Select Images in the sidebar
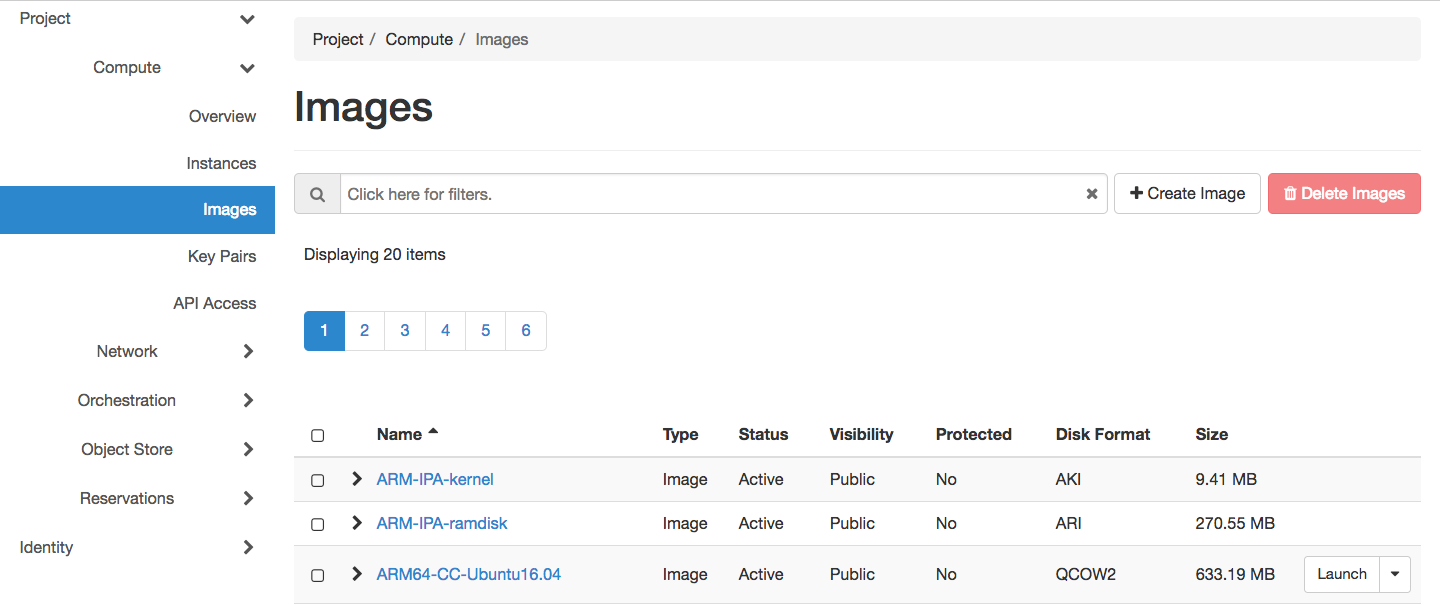The height and width of the screenshot is (605, 1440). pyautogui.click(x=137, y=210)
